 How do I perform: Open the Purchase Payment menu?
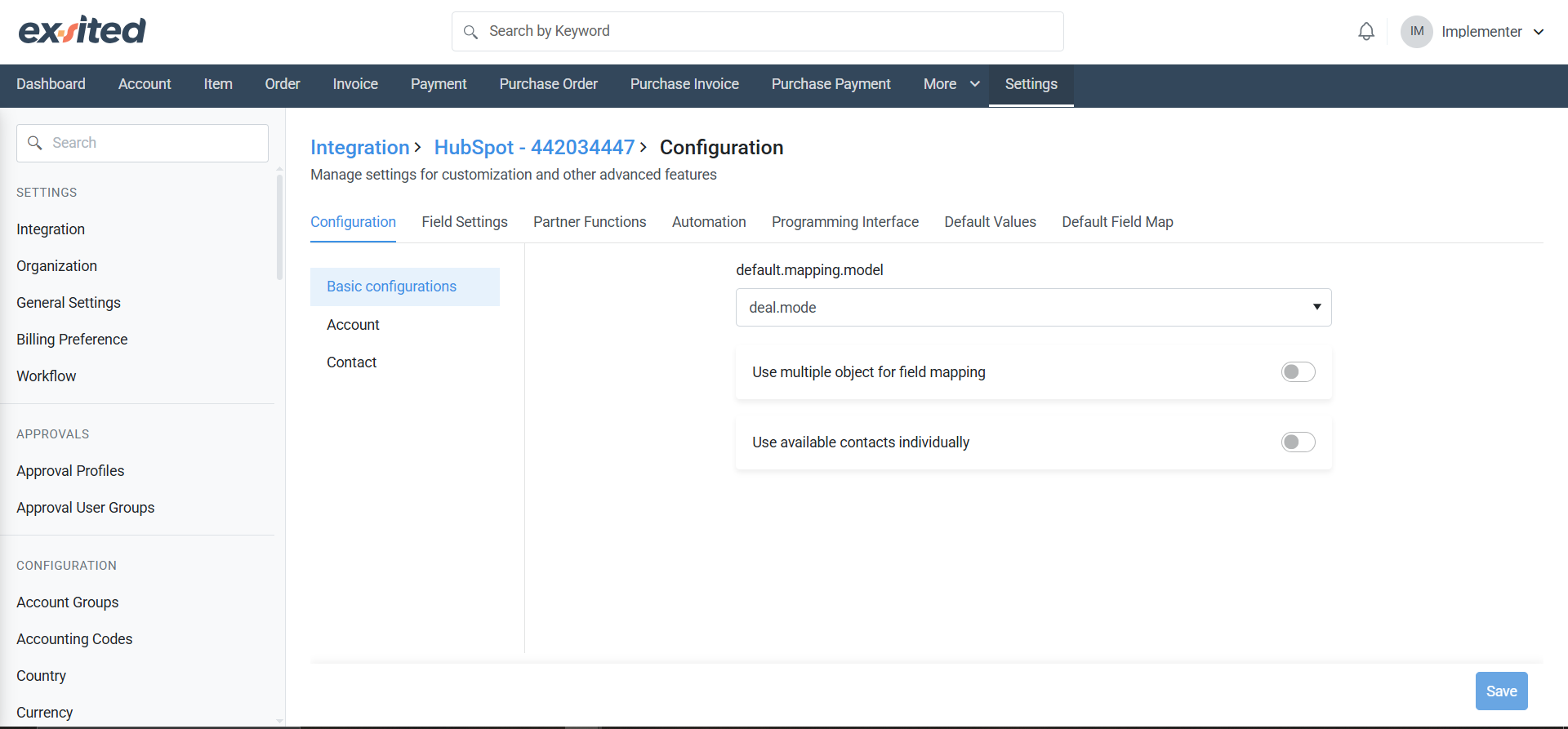point(831,85)
